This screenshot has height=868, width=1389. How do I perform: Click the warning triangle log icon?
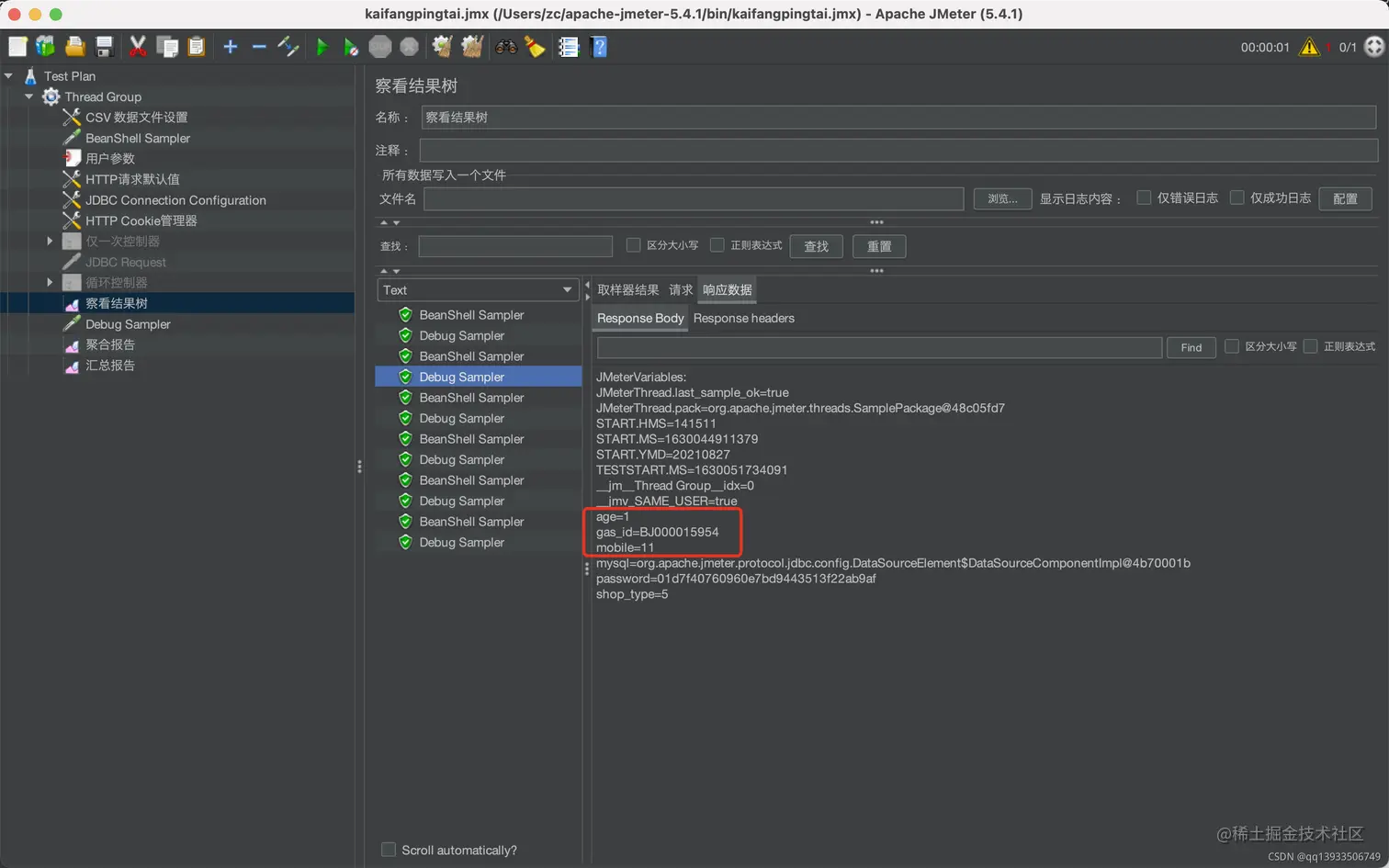point(1309,47)
